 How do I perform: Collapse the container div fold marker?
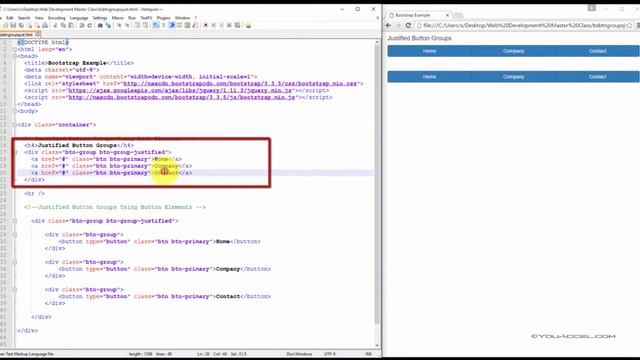(x=15, y=125)
